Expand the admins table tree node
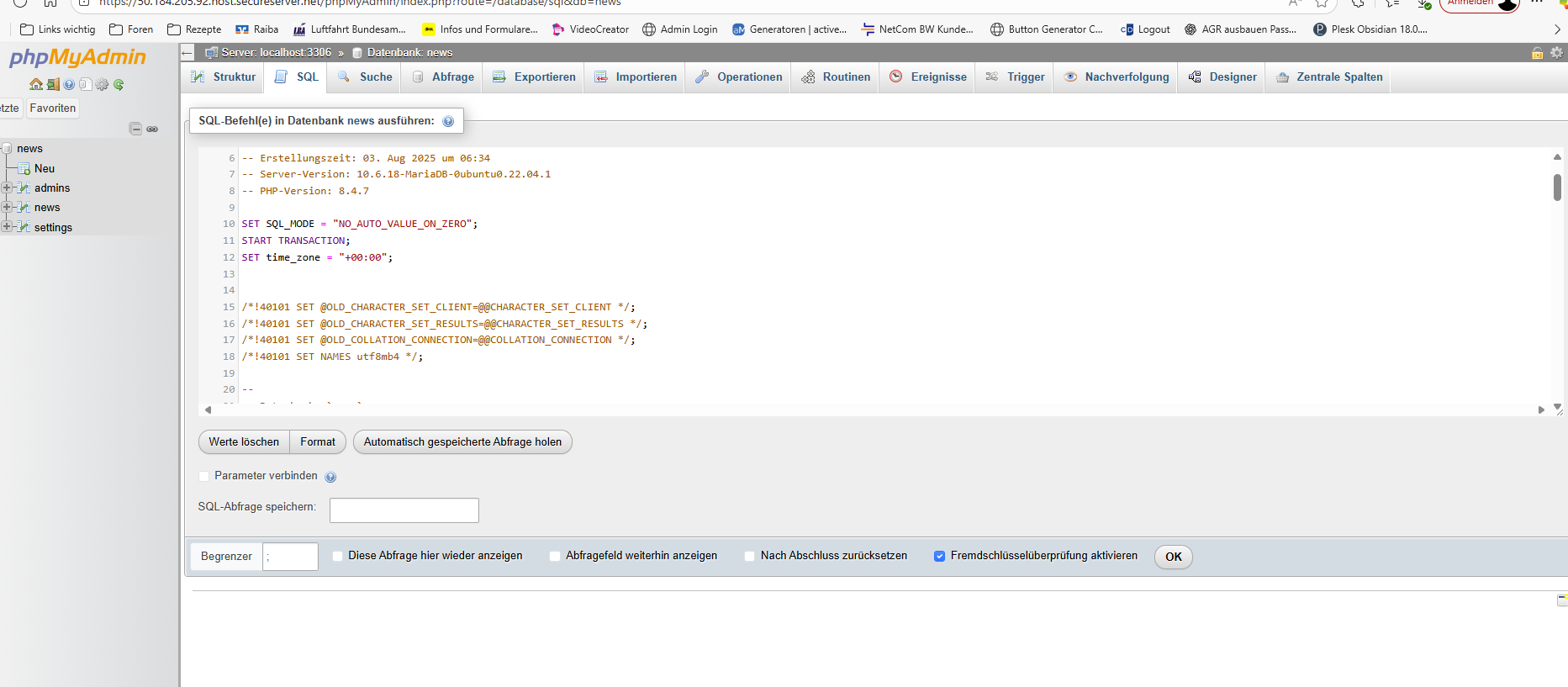 tap(7, 188)
